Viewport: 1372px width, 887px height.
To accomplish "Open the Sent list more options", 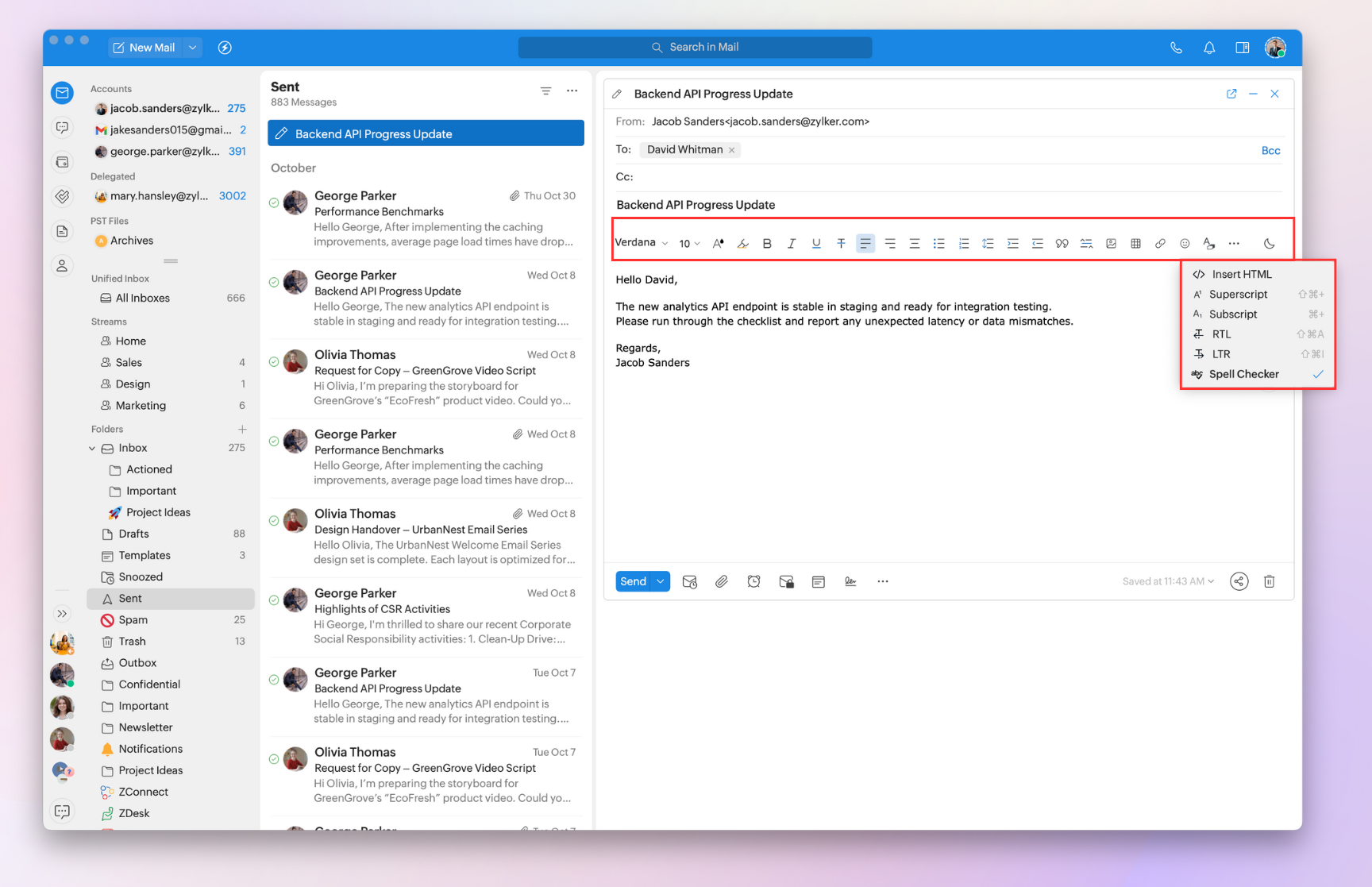I will 572,91.
